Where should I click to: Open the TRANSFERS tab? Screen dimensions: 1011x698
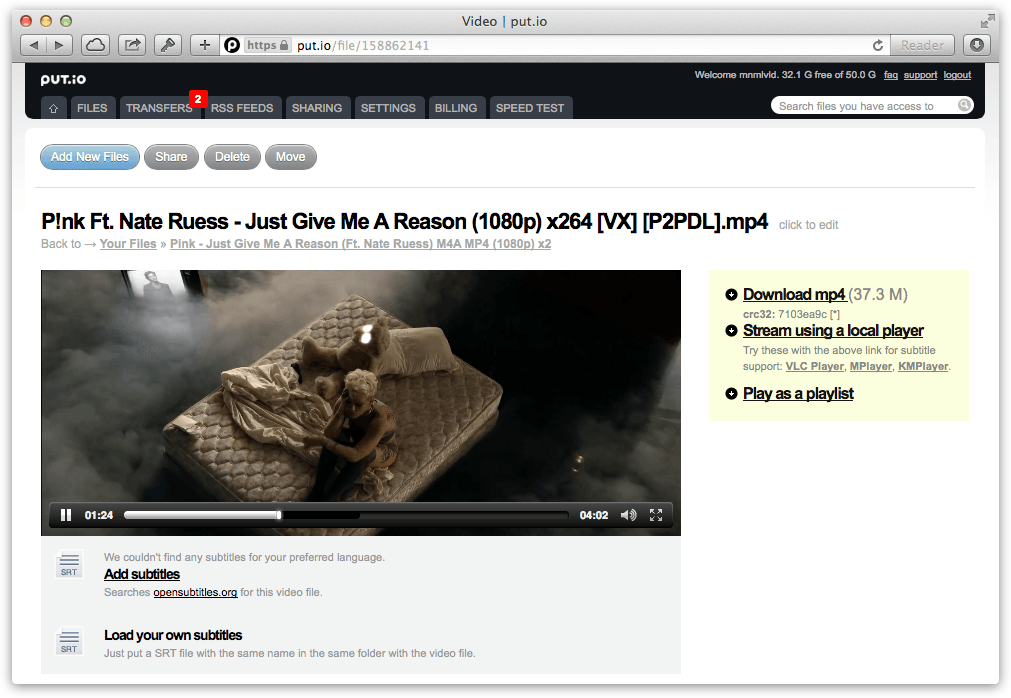click(x=159, y=108)
